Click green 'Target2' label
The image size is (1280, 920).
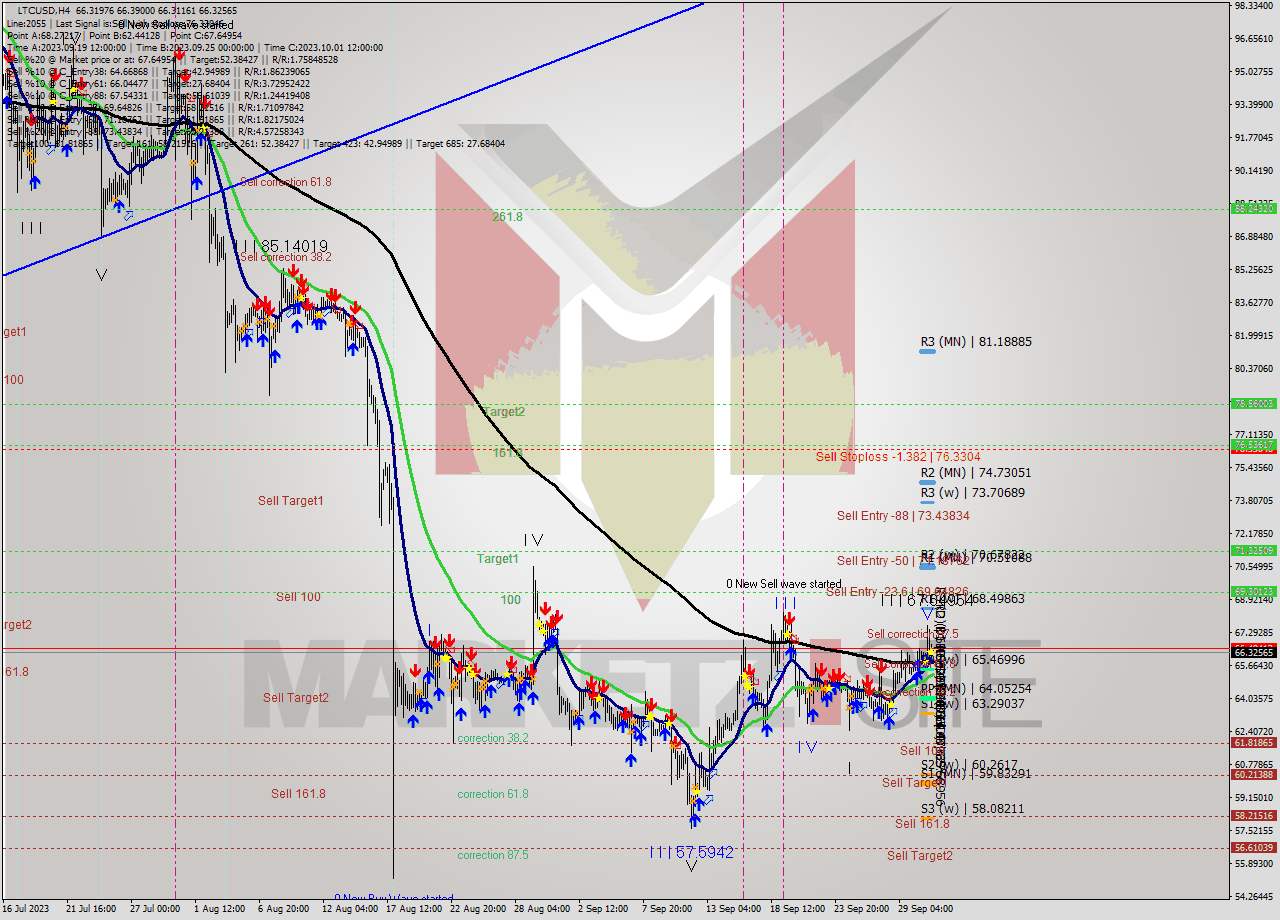(x=504, y=412)
